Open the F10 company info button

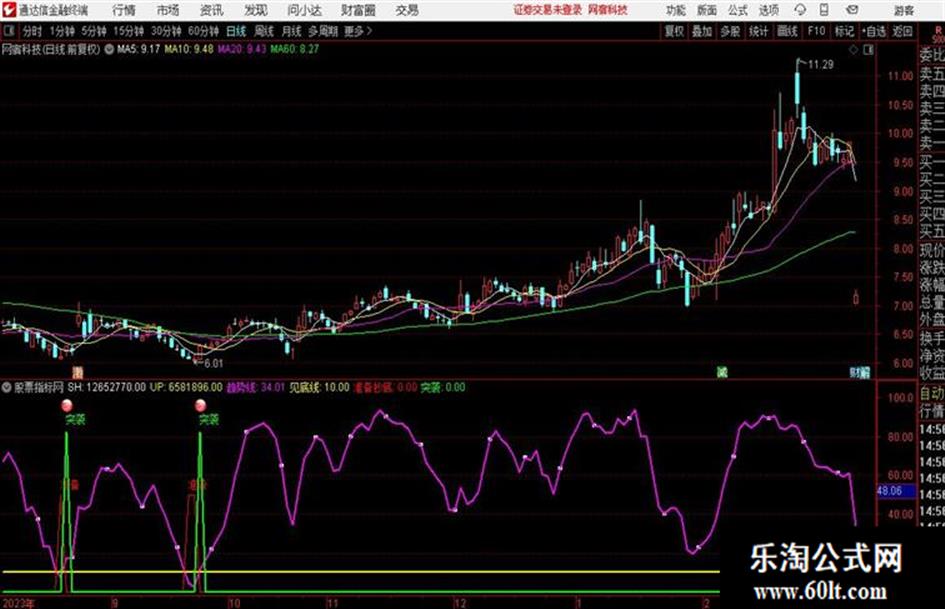pos(816,31)
